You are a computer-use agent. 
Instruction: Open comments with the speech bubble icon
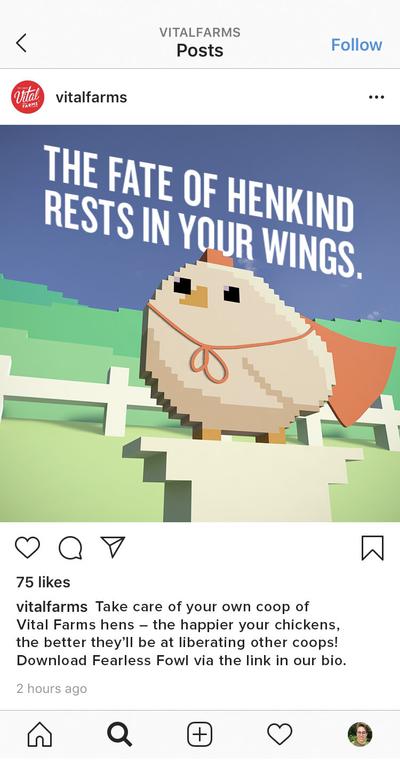[x=70, y=548]
